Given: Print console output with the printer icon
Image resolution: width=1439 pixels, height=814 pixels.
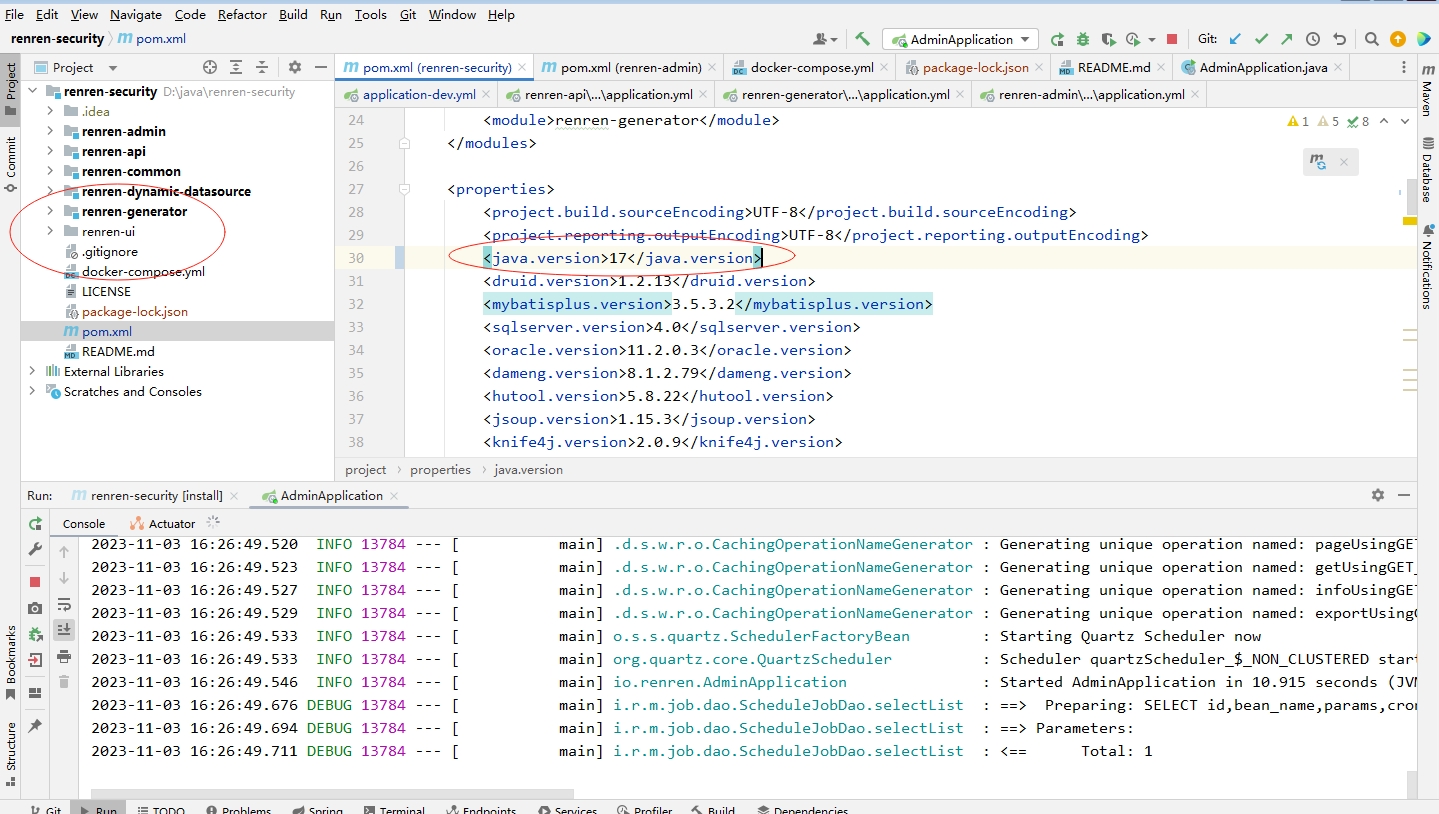Looking at the screenshot, I should tap(64, 656).
